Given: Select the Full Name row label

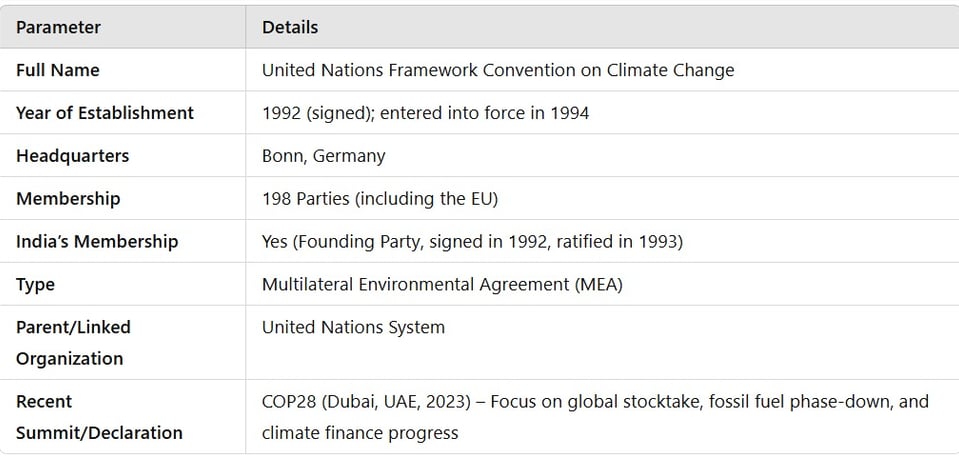Looking at the screenshot, I should point(57,70).
